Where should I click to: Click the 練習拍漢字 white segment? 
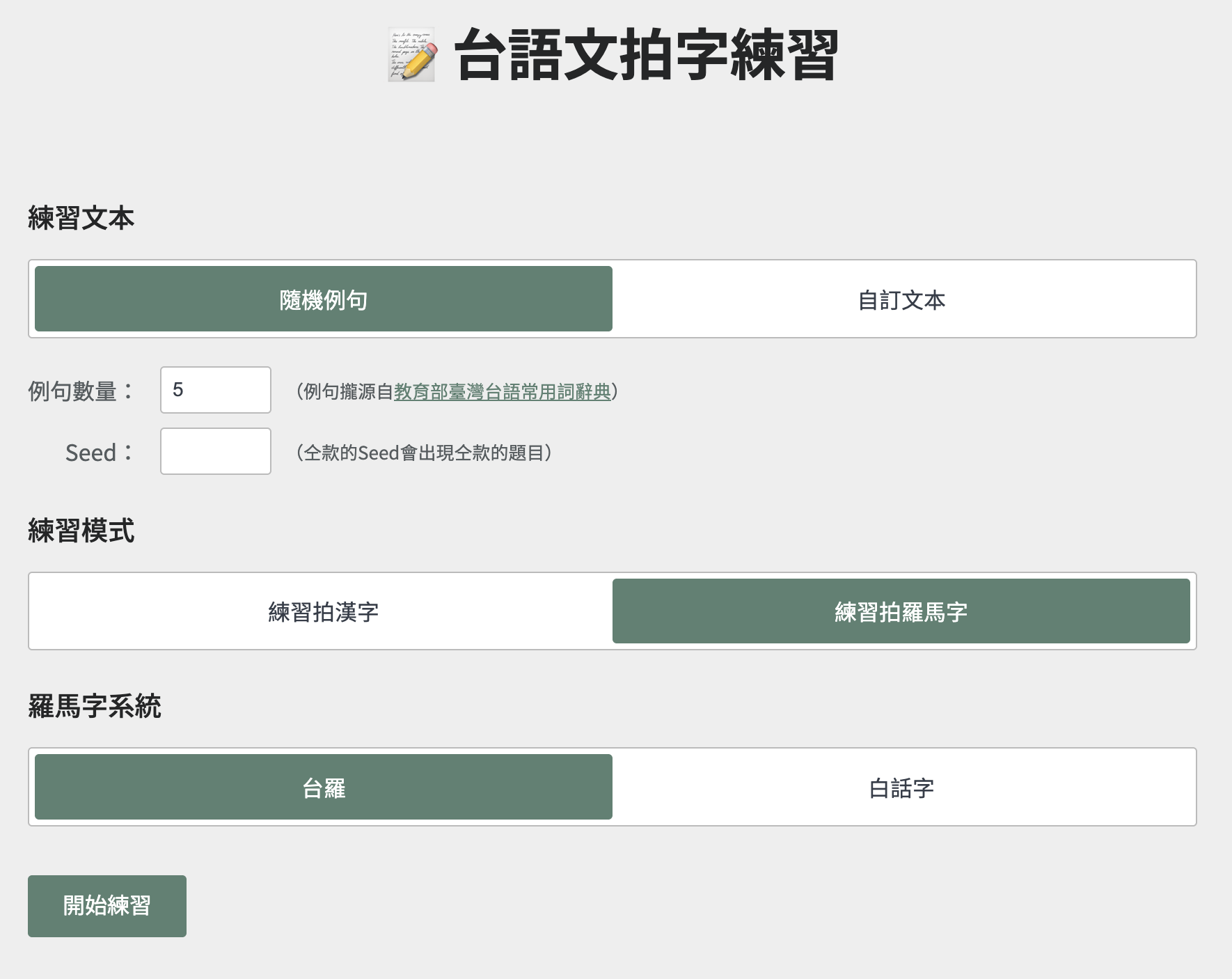(x=322, y=611)
